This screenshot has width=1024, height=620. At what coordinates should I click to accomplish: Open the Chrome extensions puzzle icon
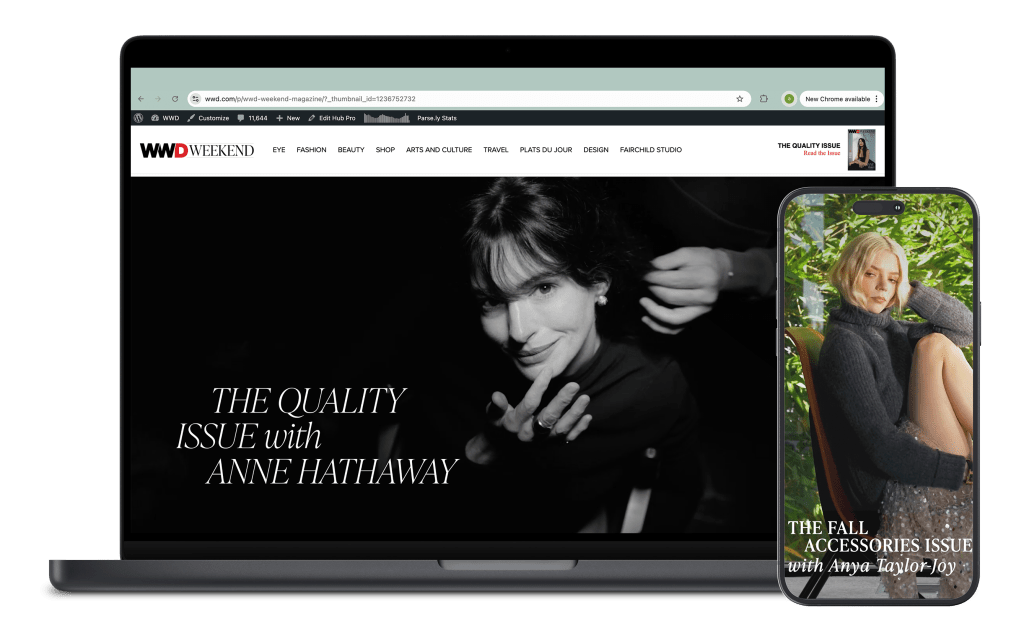[x=764, y=99]
